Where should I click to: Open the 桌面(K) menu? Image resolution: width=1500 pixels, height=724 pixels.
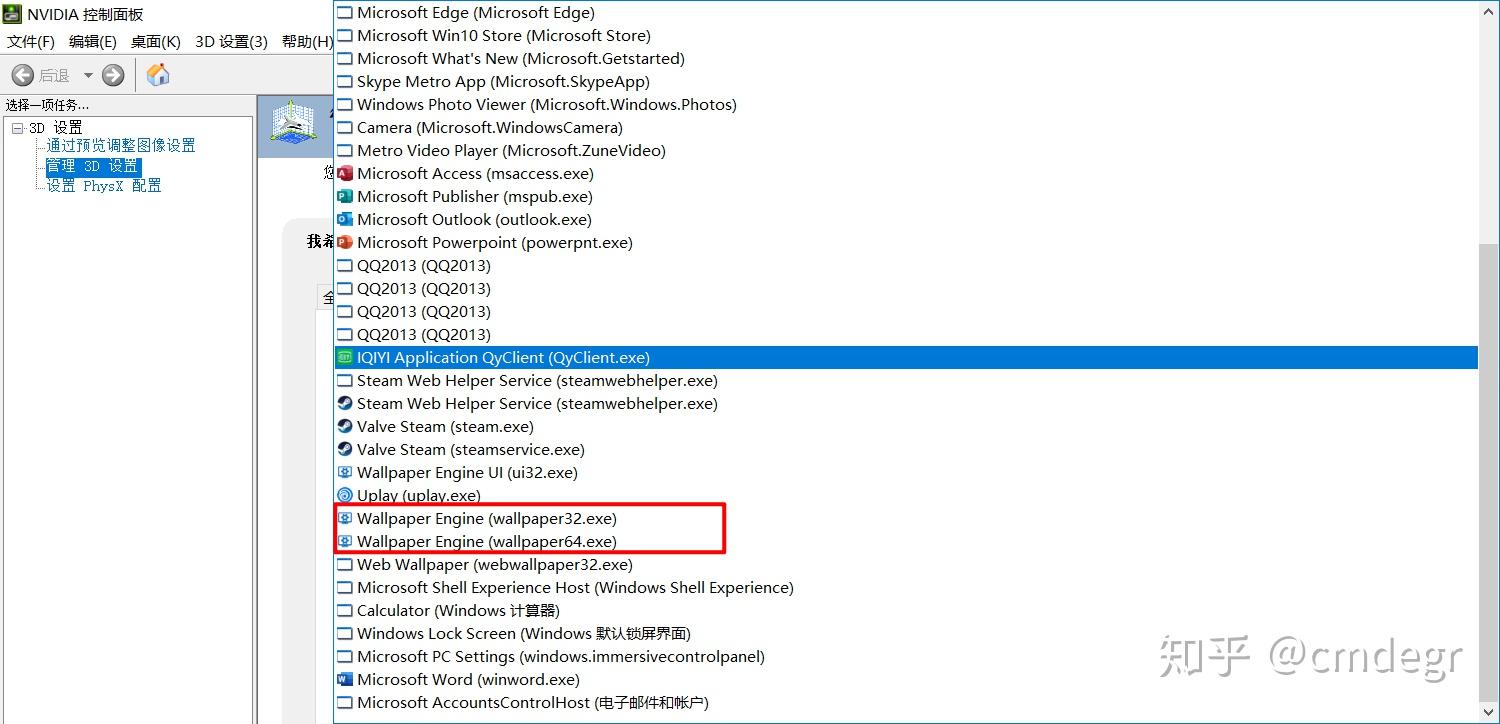pyautogui.click(x=156, y=41)
